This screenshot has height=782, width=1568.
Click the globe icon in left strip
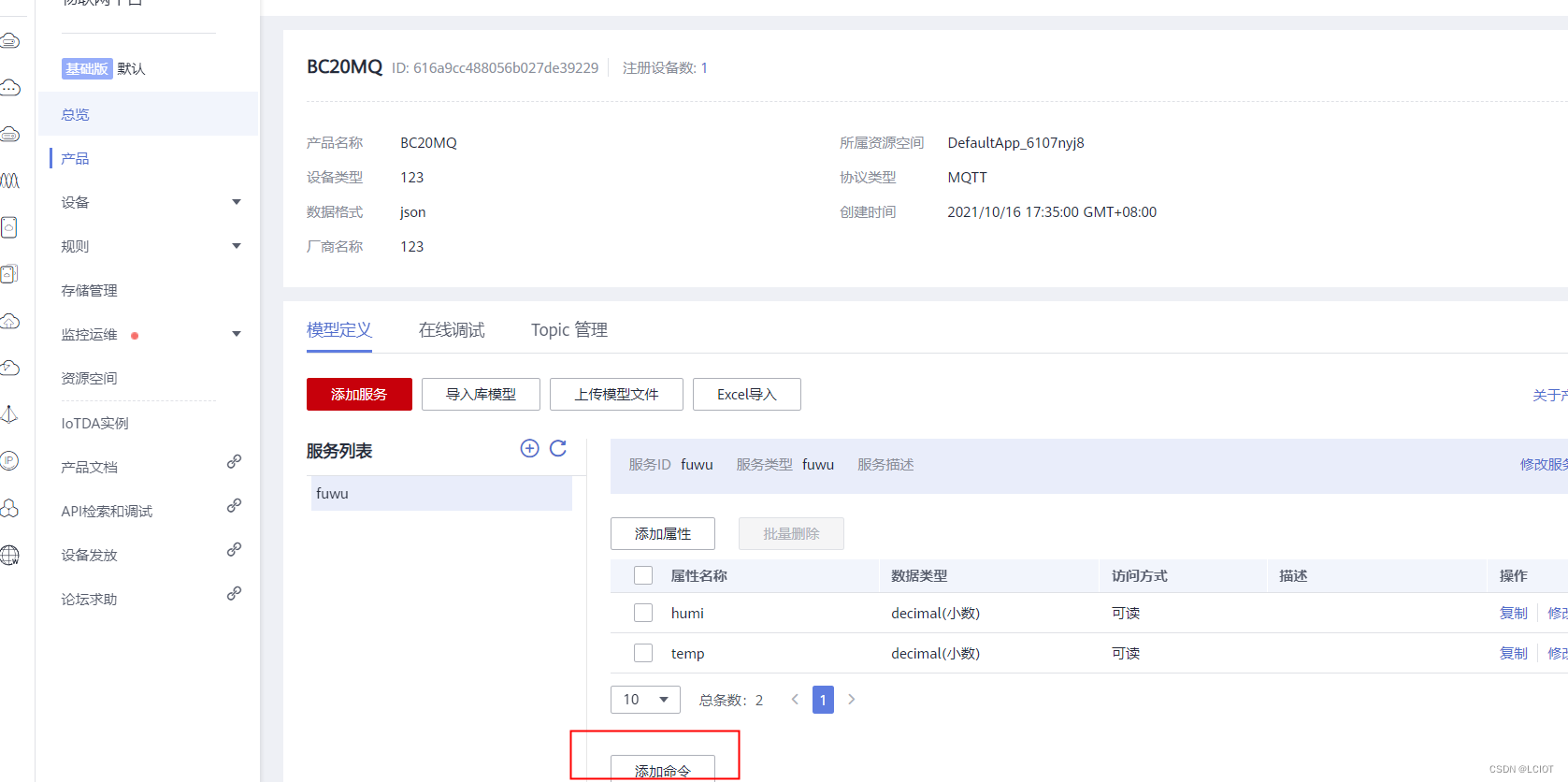[9, 555]
